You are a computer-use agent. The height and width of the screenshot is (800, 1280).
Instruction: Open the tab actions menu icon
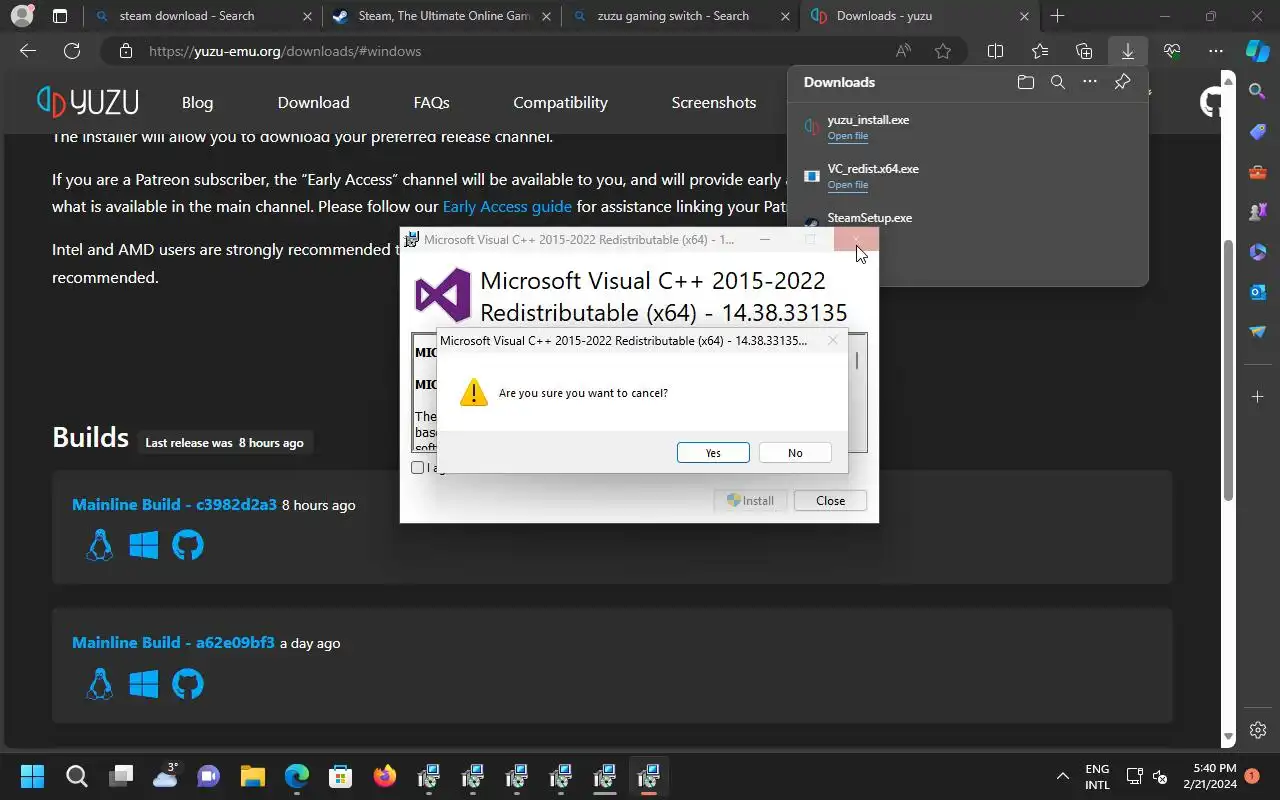60,16
